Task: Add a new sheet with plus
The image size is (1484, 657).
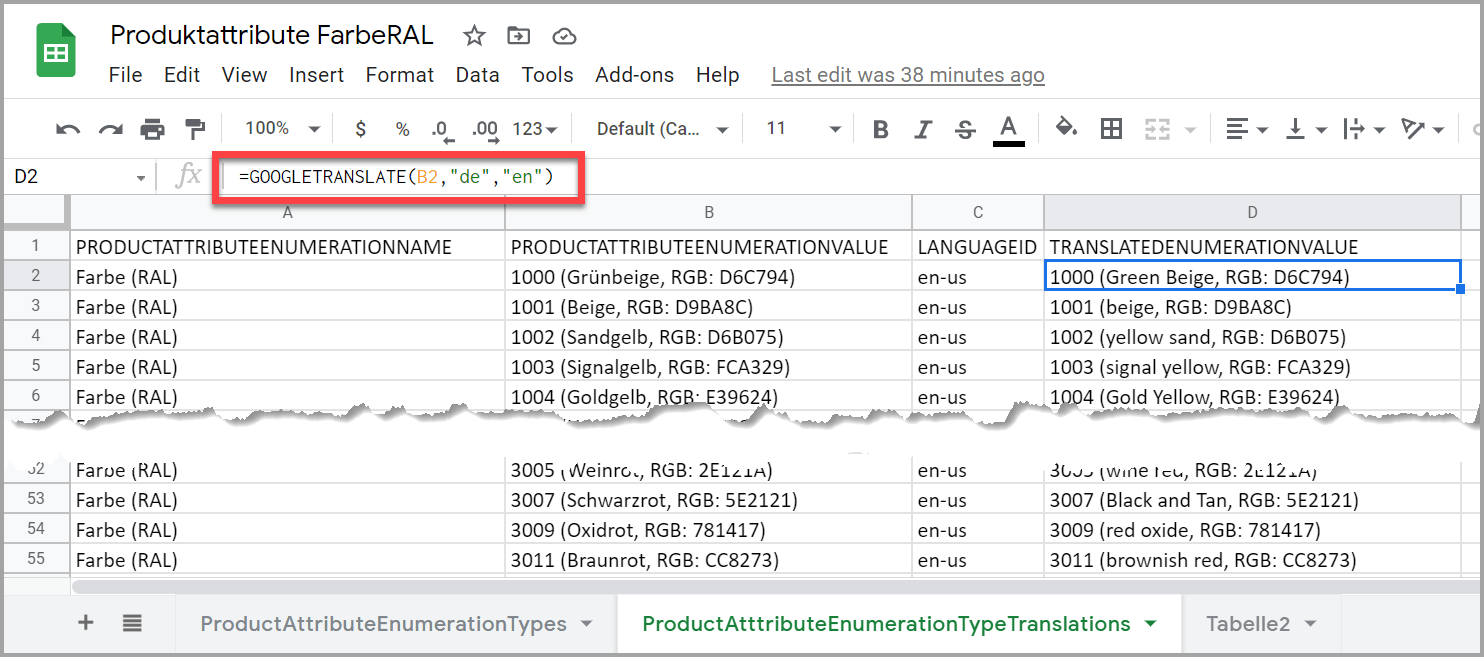Action: [86, 623]
